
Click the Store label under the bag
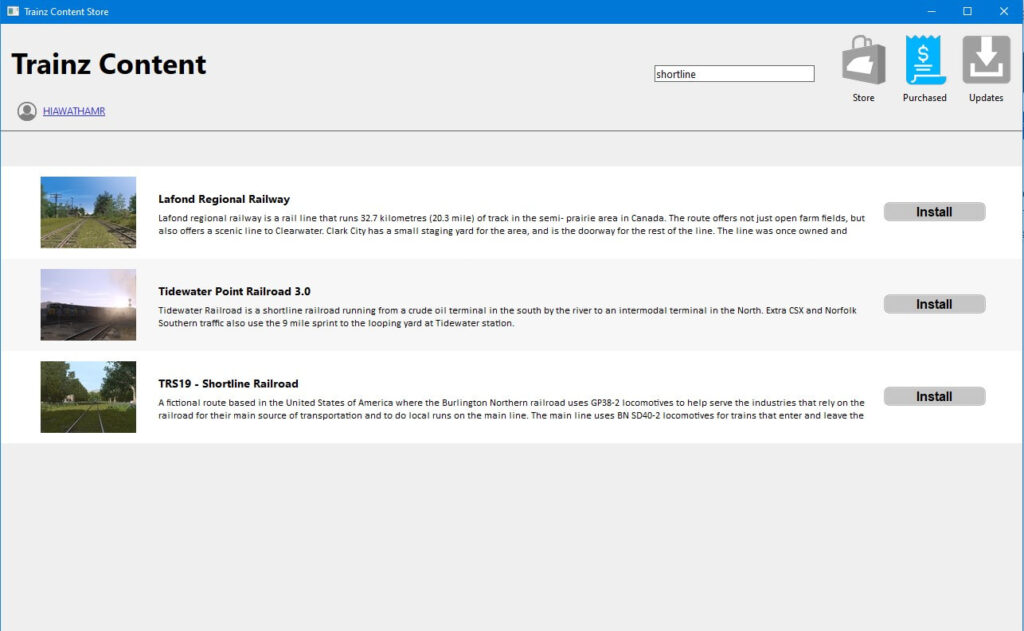pos(863,97)
